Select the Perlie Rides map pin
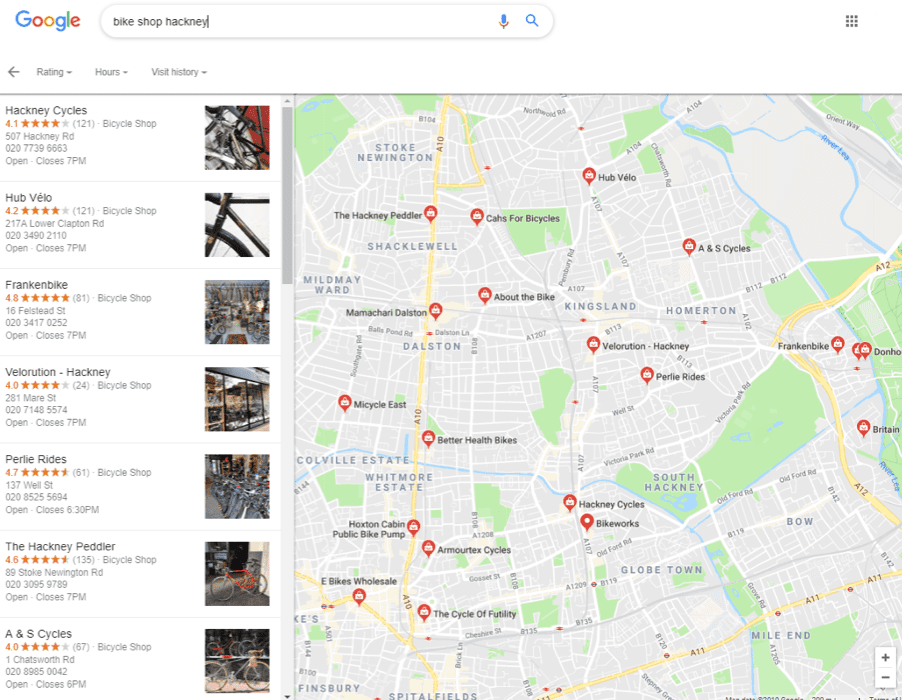Screen dimensions: 902x700 pos(647,375)
